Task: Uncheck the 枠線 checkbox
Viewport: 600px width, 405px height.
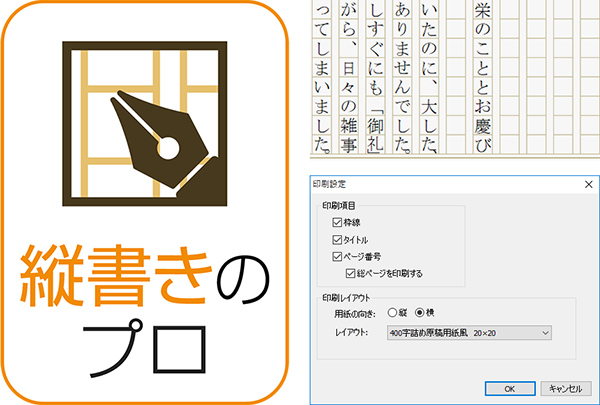Action: click(337, 222)
